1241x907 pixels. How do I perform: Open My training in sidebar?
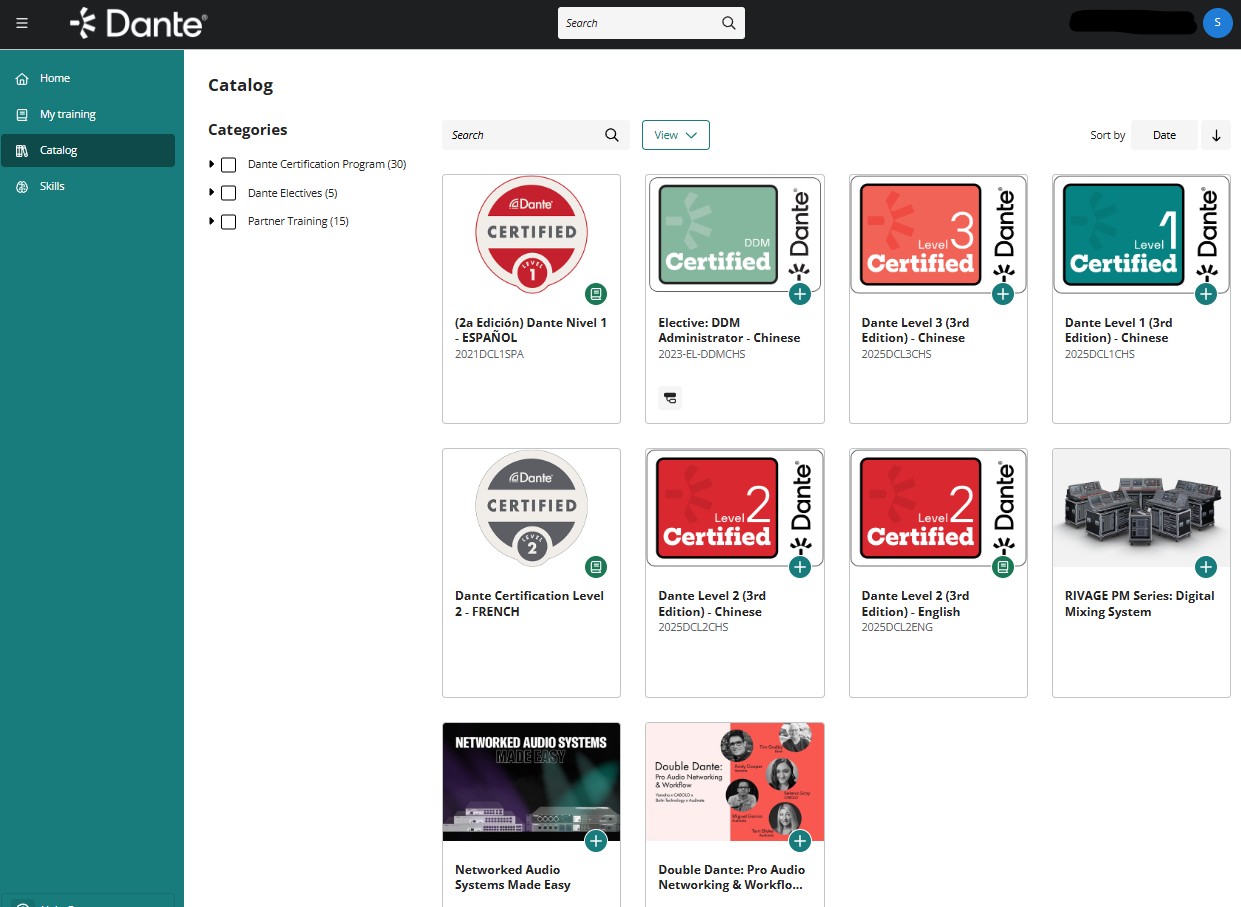pyautogui.click(x=87, y=114)
